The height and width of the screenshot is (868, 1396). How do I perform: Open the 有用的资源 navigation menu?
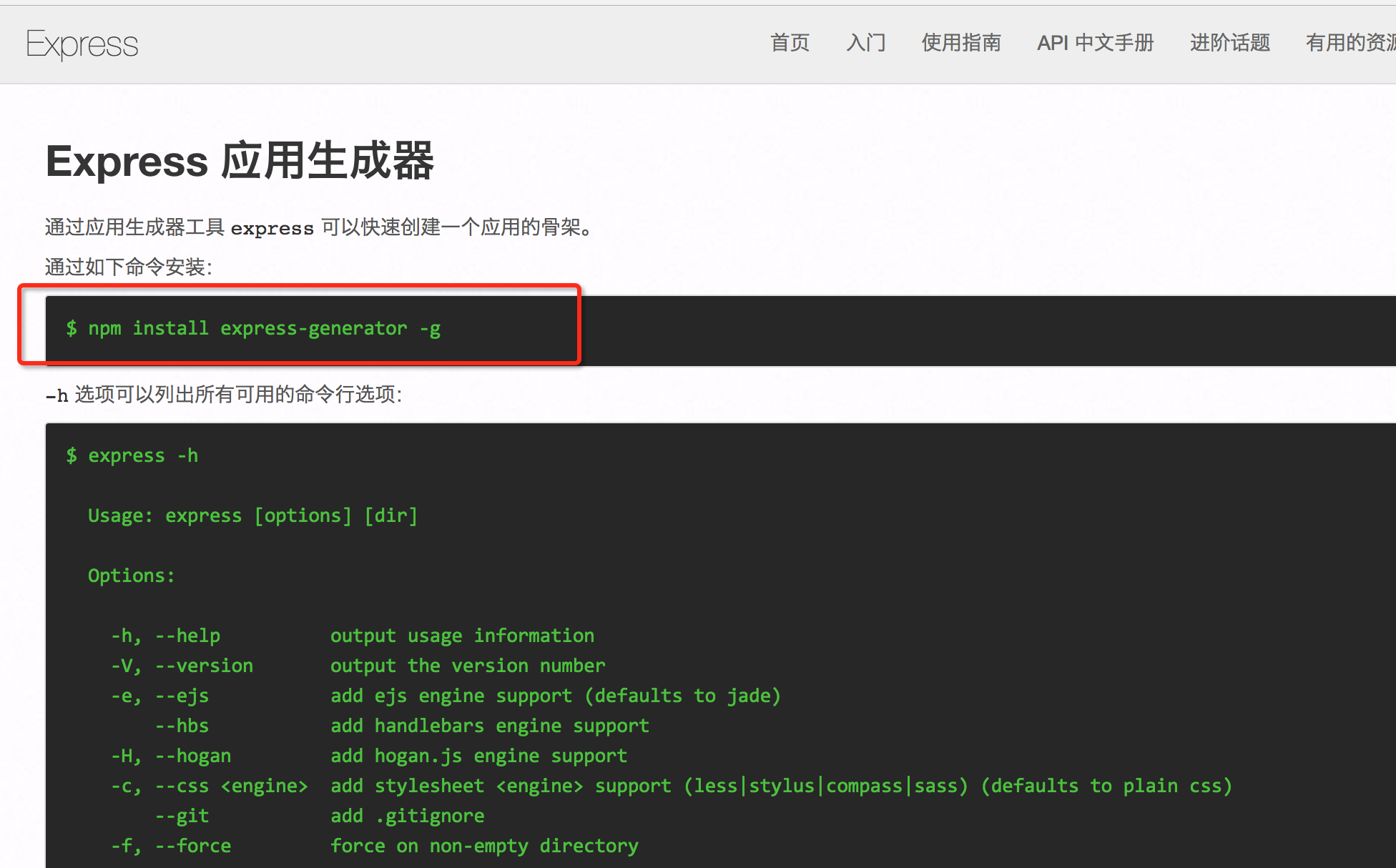pyautogui.click(x=1350, y=43)
